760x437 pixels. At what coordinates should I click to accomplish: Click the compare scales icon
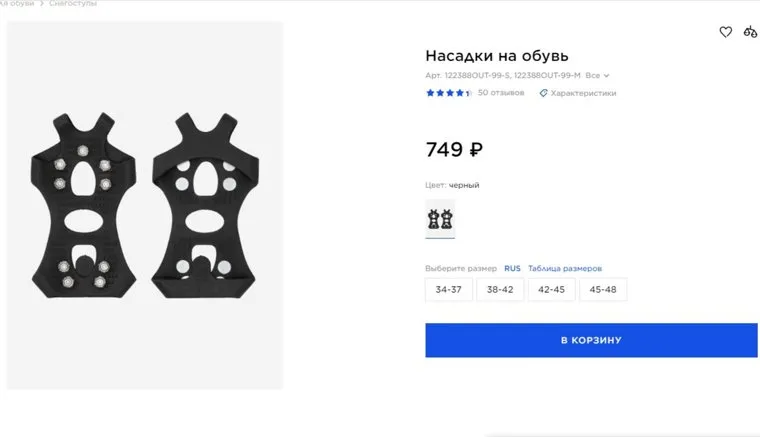click(x=750, y=32)
